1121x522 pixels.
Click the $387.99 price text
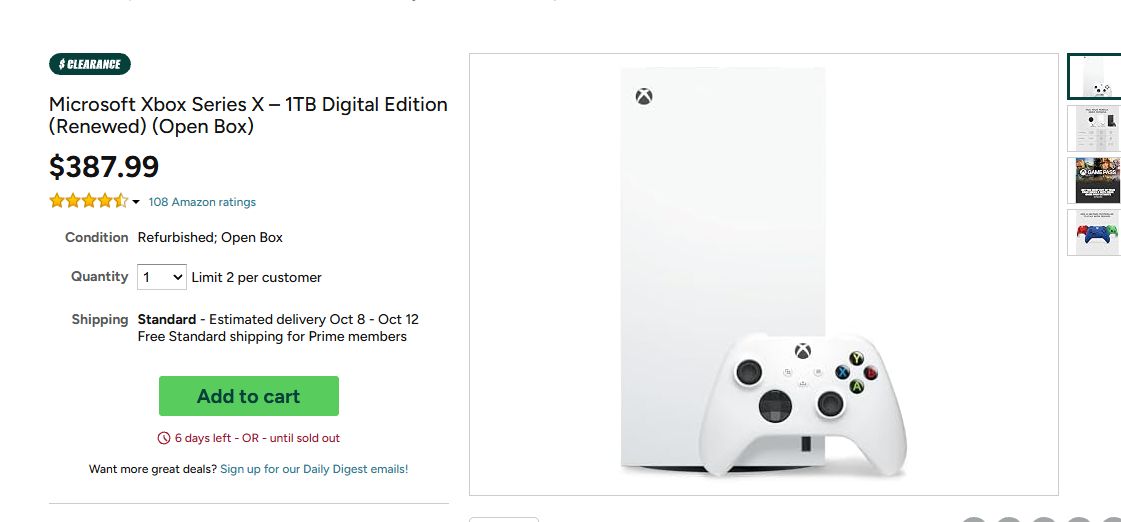(104, 167)
